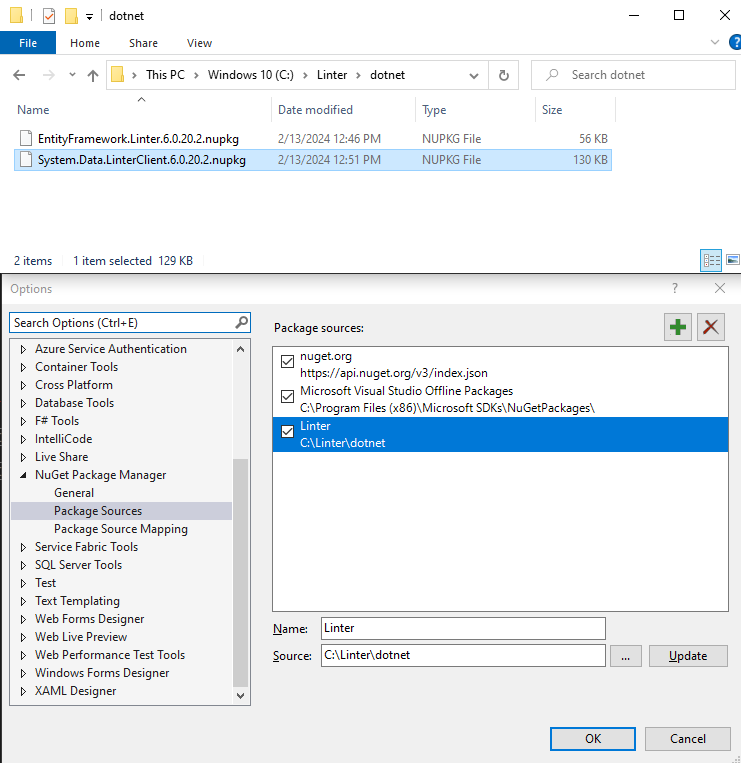Click Properties quick access icon in Explorer title bar
The width and height of the screenshot is (741, 763).
tap(49, 16)
